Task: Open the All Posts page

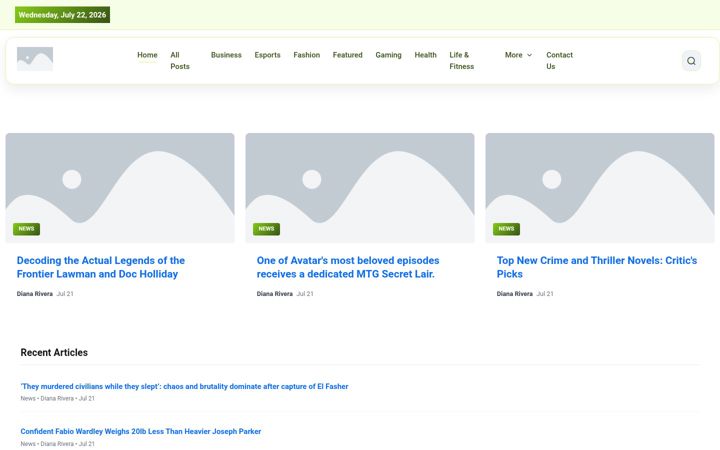Action: tap(180, 61)
